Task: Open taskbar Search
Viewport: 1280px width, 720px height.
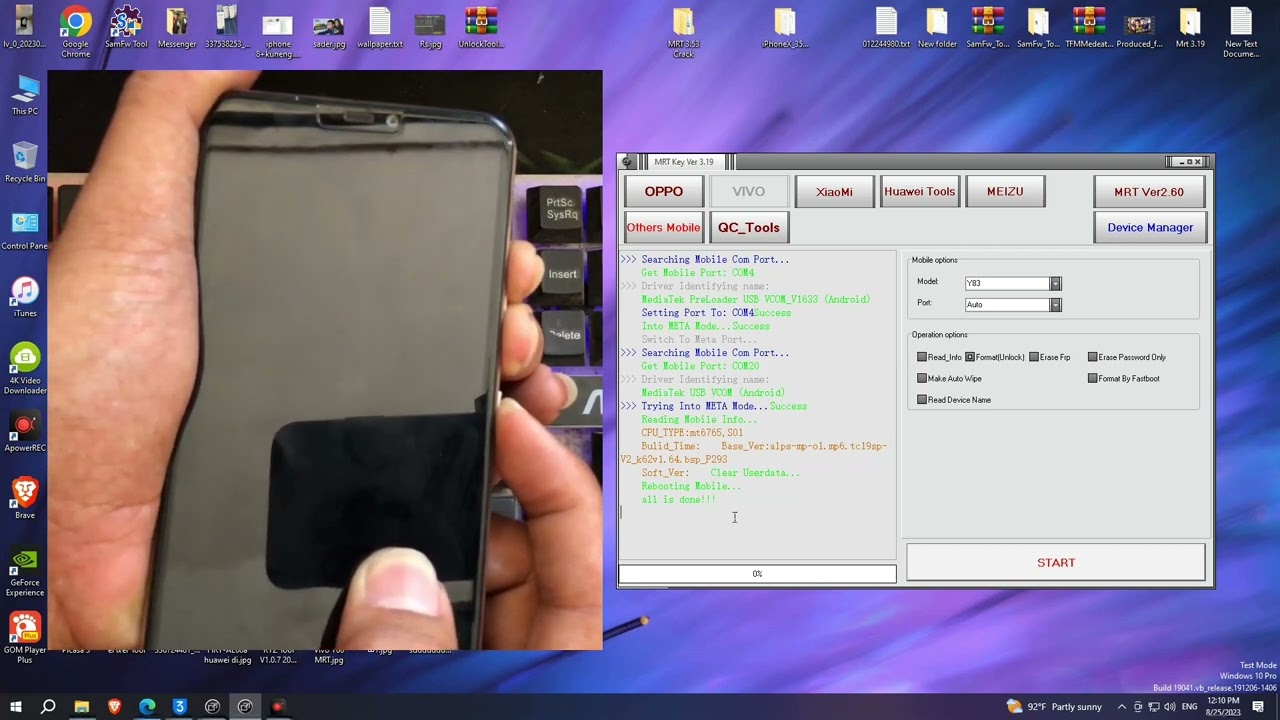Action: click(x=48, y=707)
